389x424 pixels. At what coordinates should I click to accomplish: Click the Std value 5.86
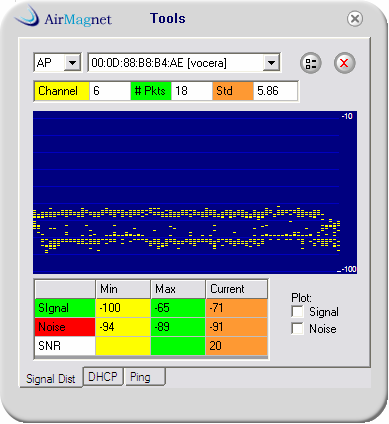pyautogui.click(x=275, y=91)
